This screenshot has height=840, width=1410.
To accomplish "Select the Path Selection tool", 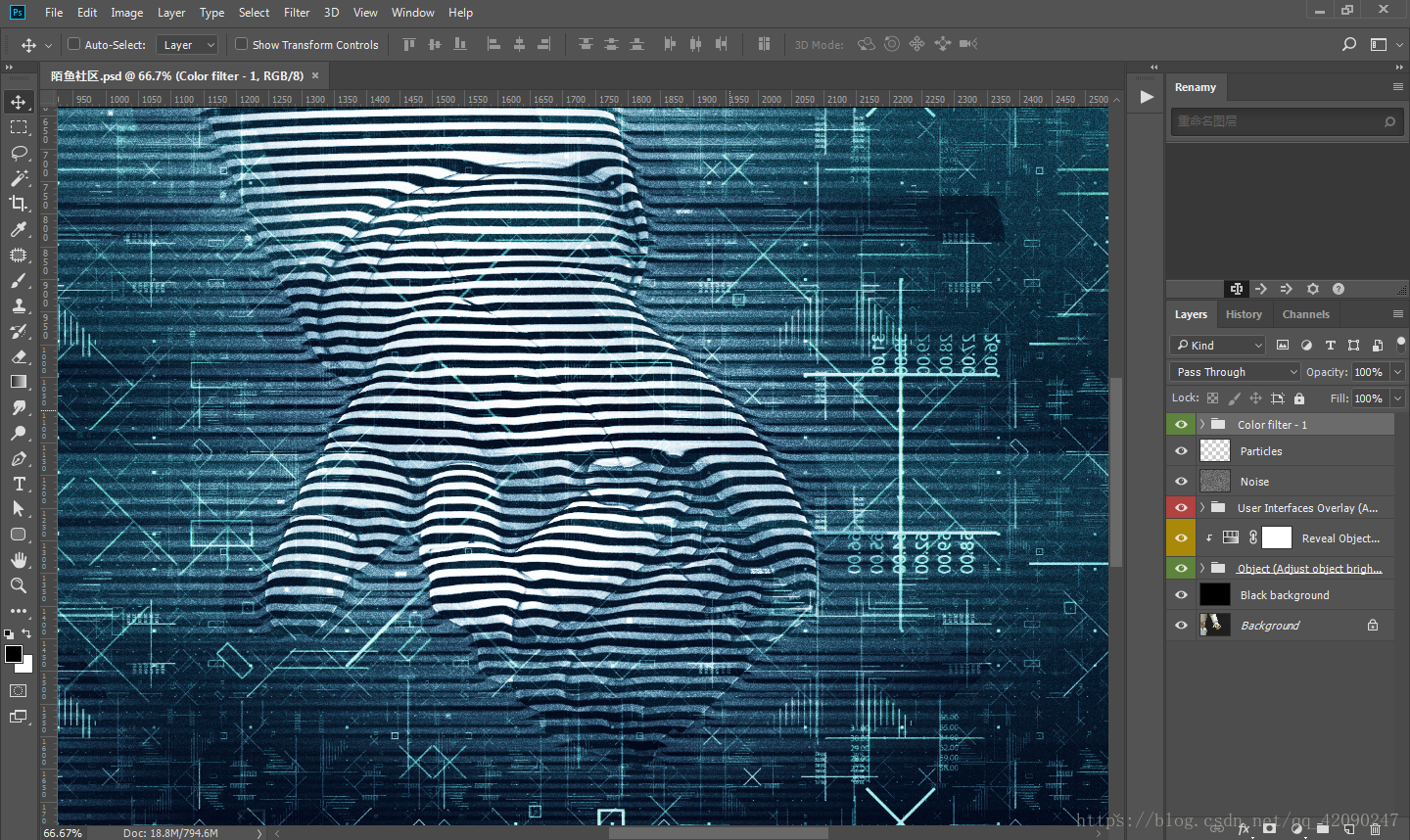I will click(x=19, y=509).
